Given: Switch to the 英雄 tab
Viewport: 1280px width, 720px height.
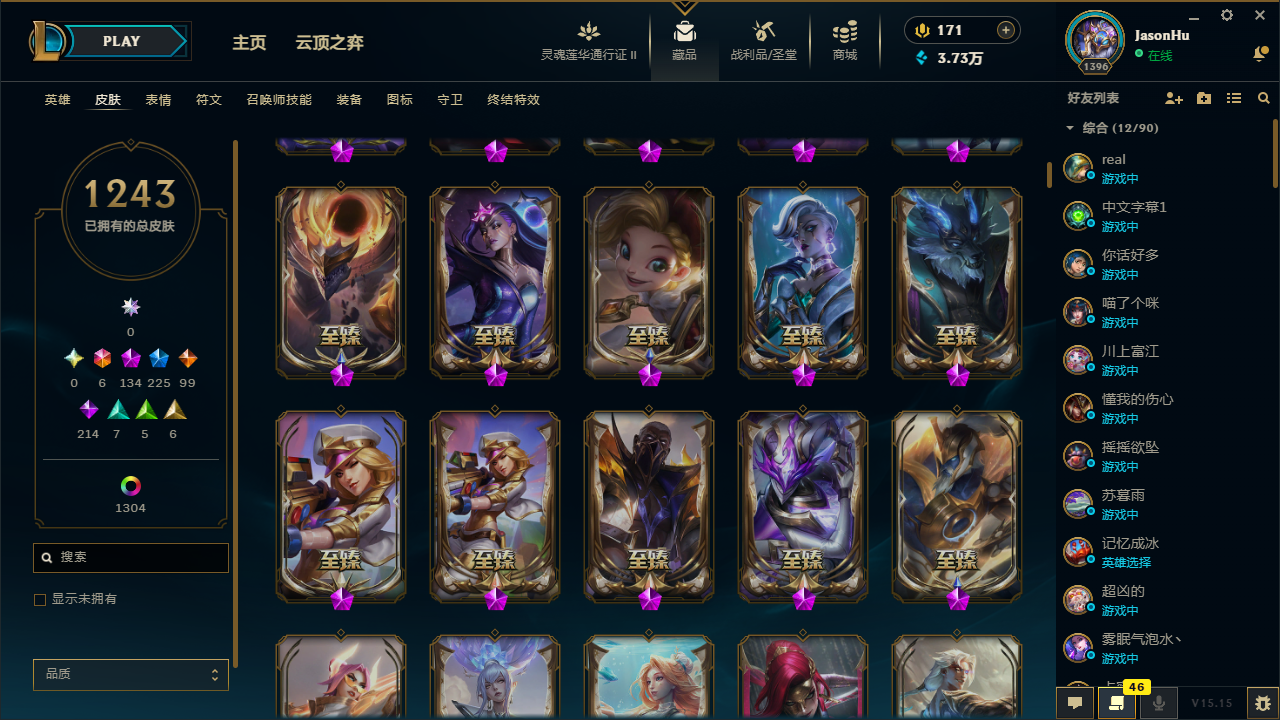Looking at the screenshot, I should [x=58, y=100].
